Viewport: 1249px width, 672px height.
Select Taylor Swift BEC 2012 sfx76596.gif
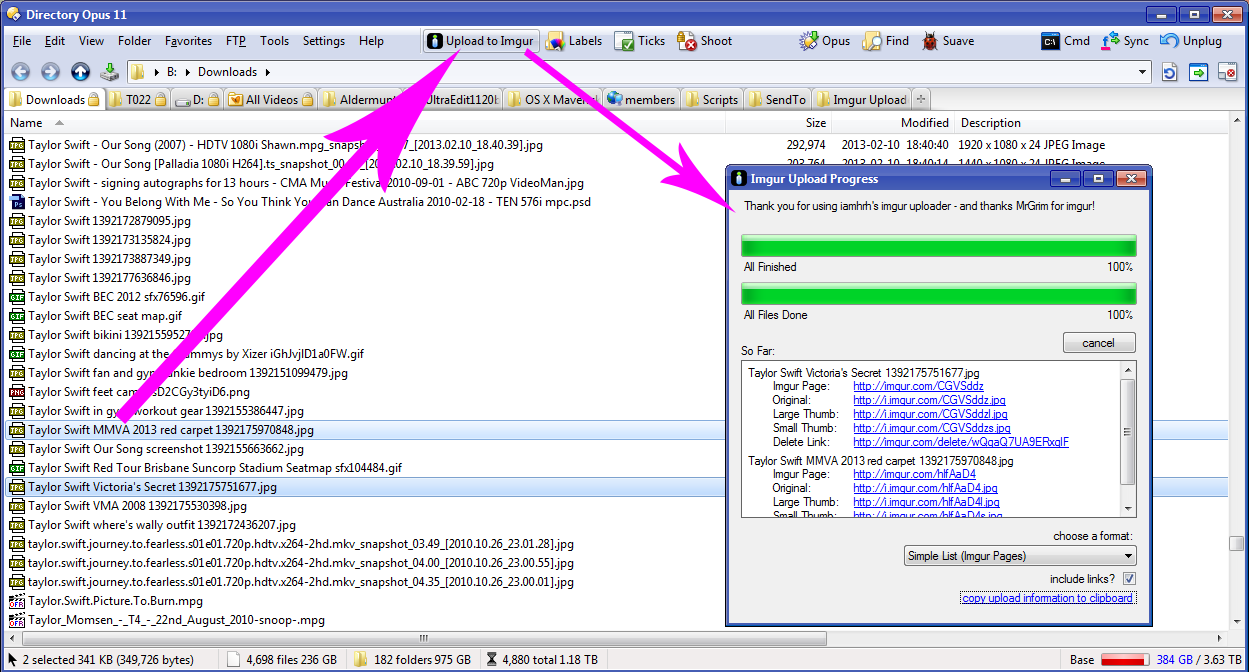(x=116, y=297)
